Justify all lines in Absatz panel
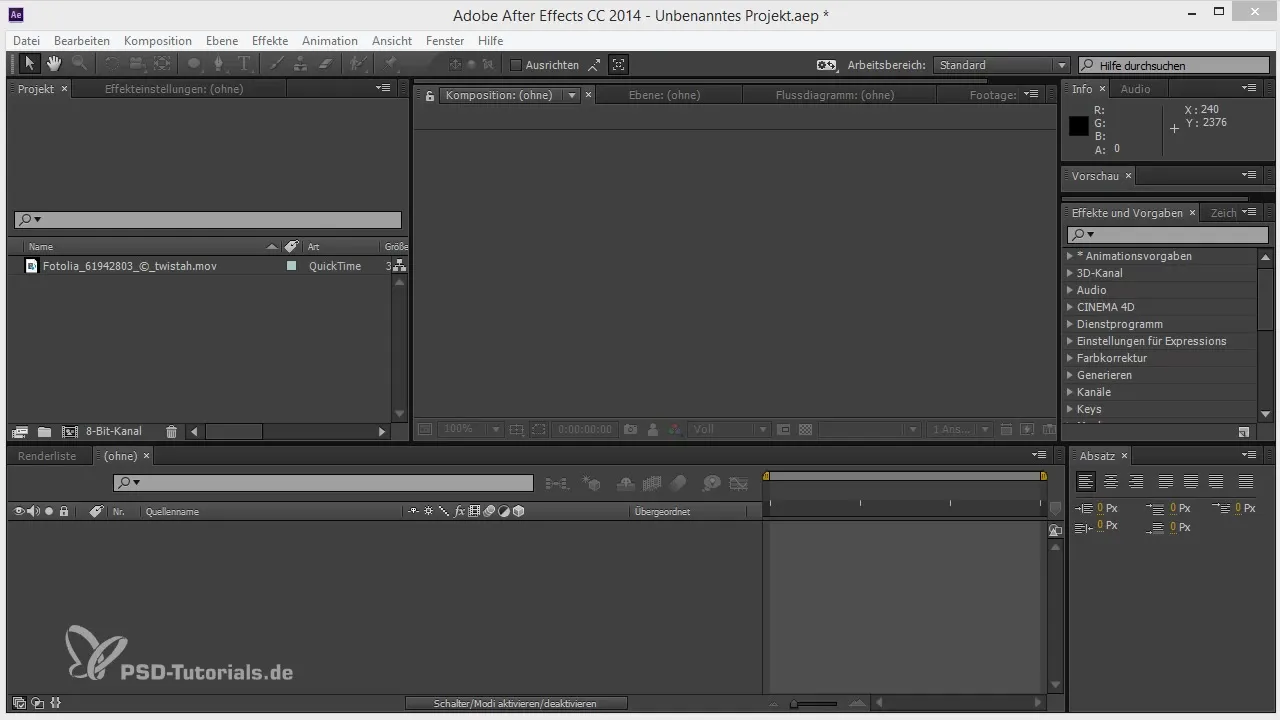 pyautogui.click(x=1245, y=482)
